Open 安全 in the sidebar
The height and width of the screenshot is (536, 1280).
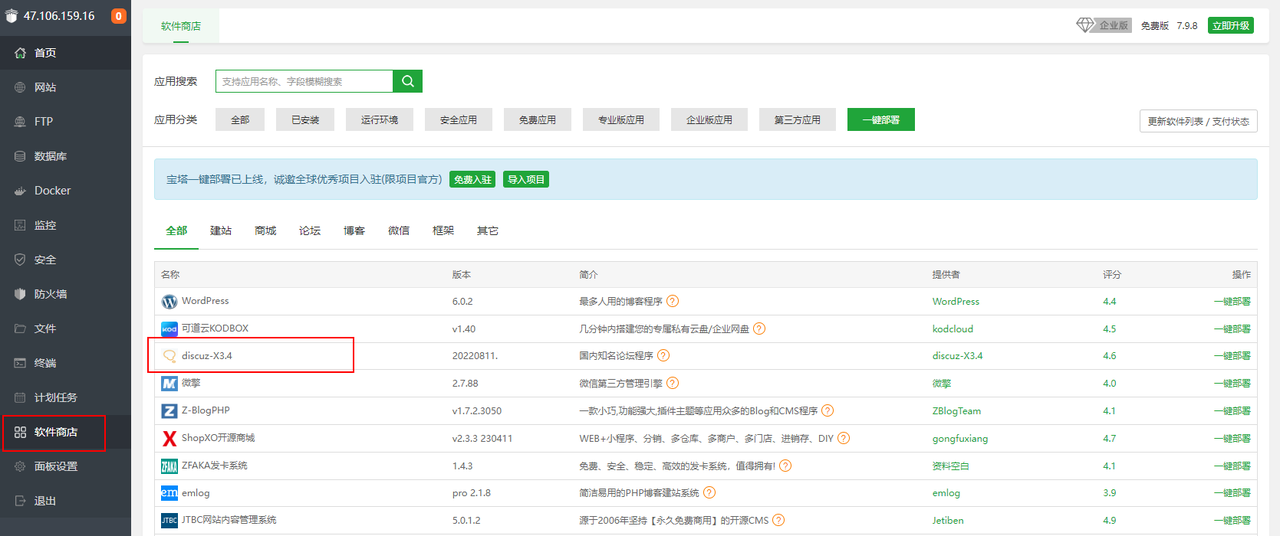coord(65,260)
